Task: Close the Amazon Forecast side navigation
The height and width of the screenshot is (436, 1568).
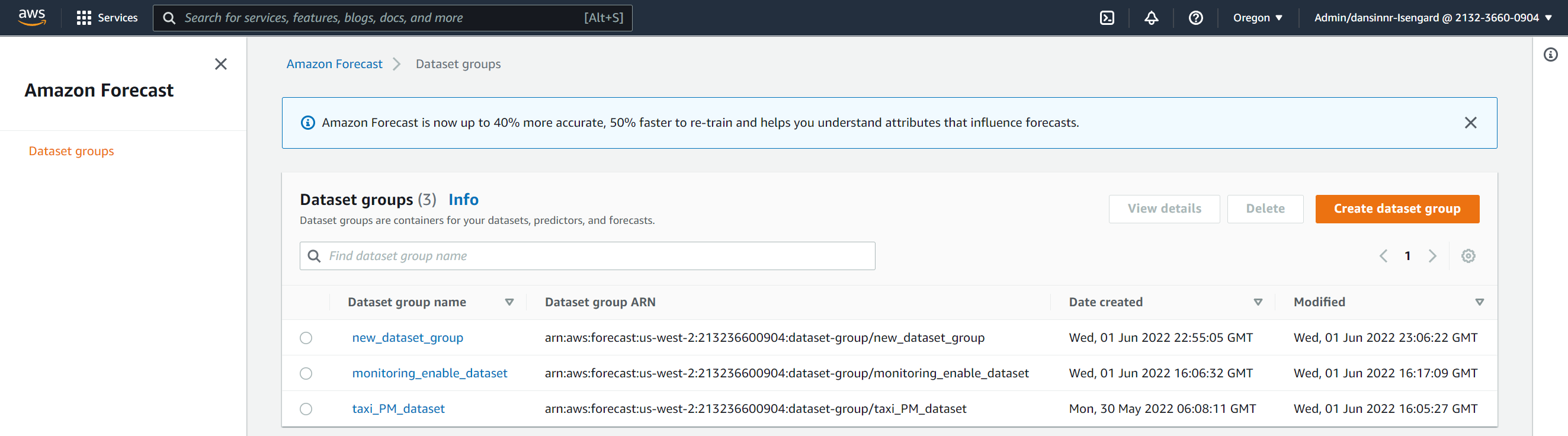Action: (221, 64)
